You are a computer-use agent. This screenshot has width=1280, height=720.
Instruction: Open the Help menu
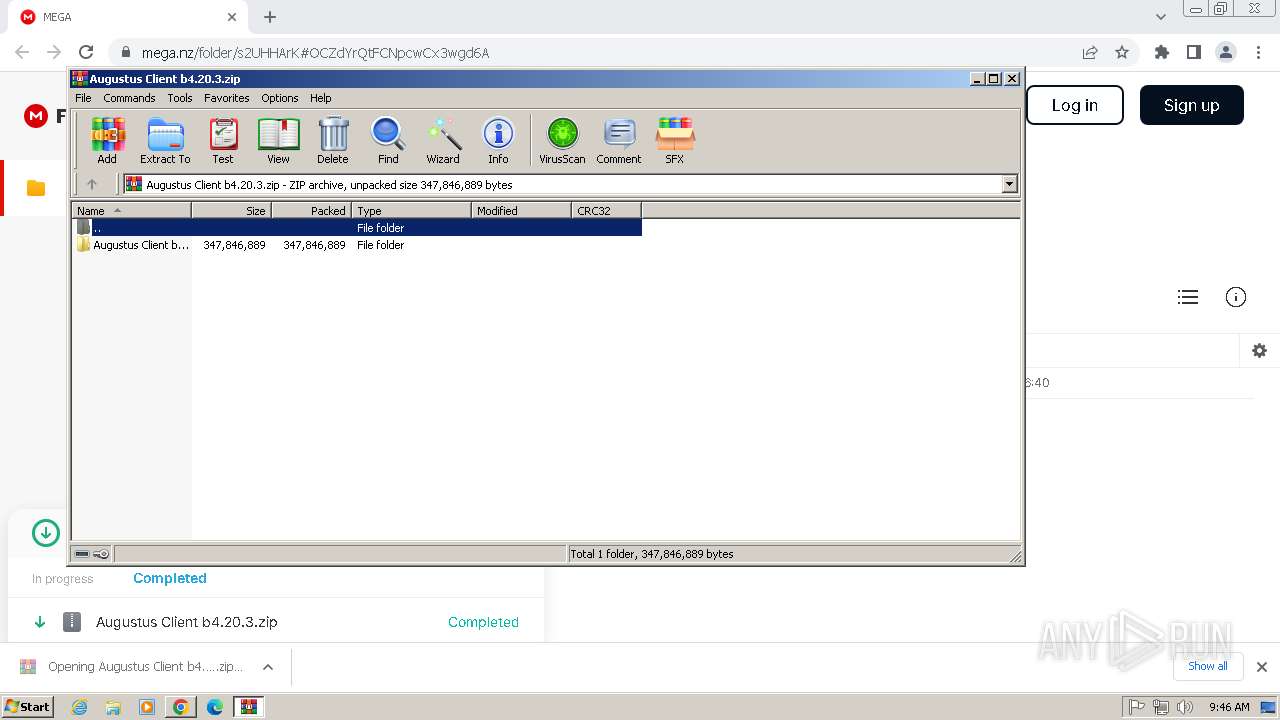pos(320,98)
